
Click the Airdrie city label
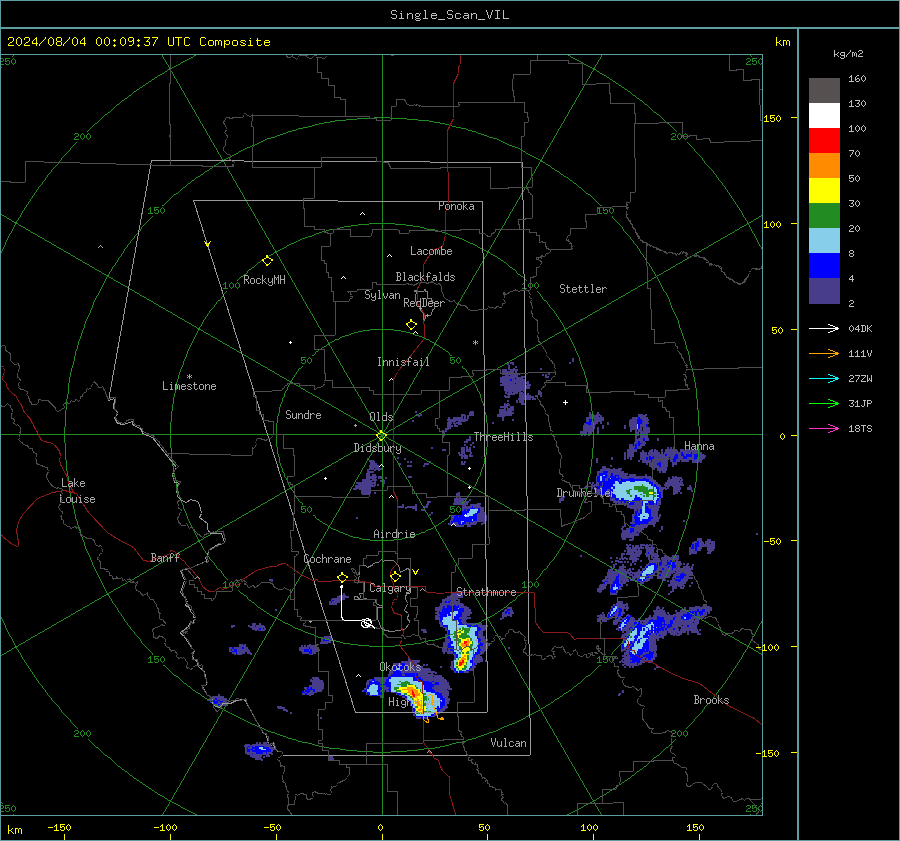coord(394,534)
